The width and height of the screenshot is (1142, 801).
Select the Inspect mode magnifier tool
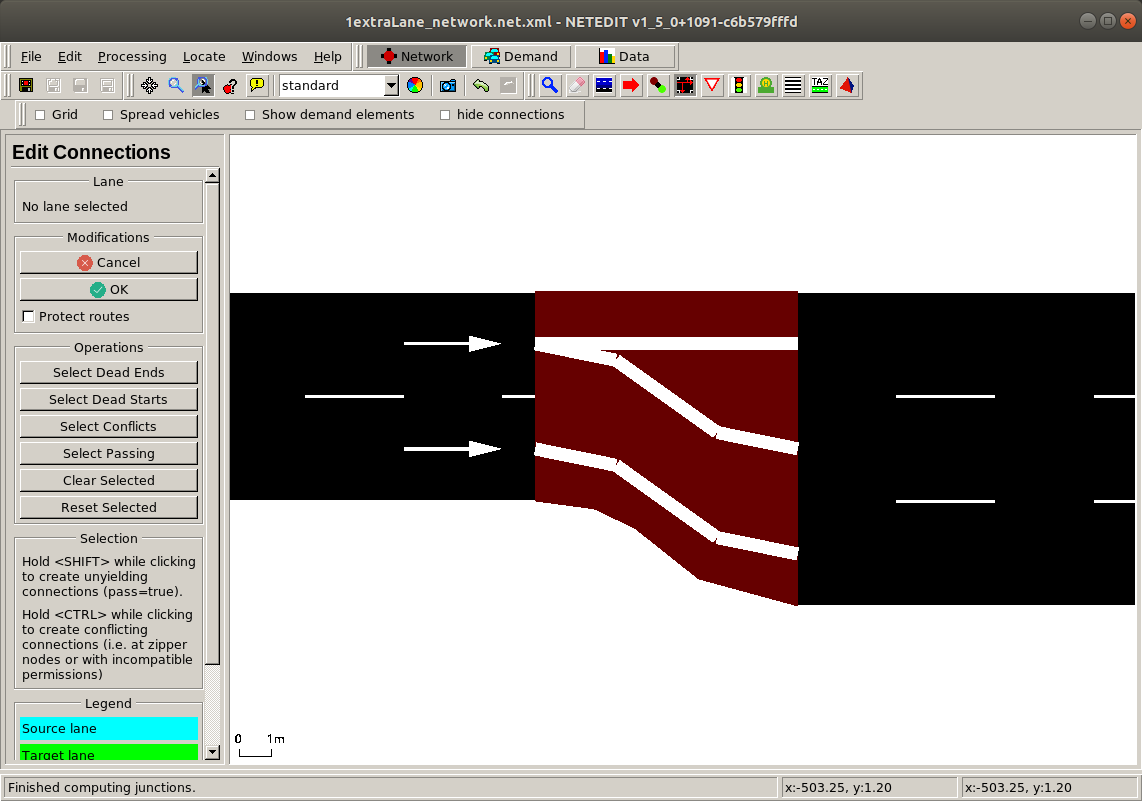[551, 85]
